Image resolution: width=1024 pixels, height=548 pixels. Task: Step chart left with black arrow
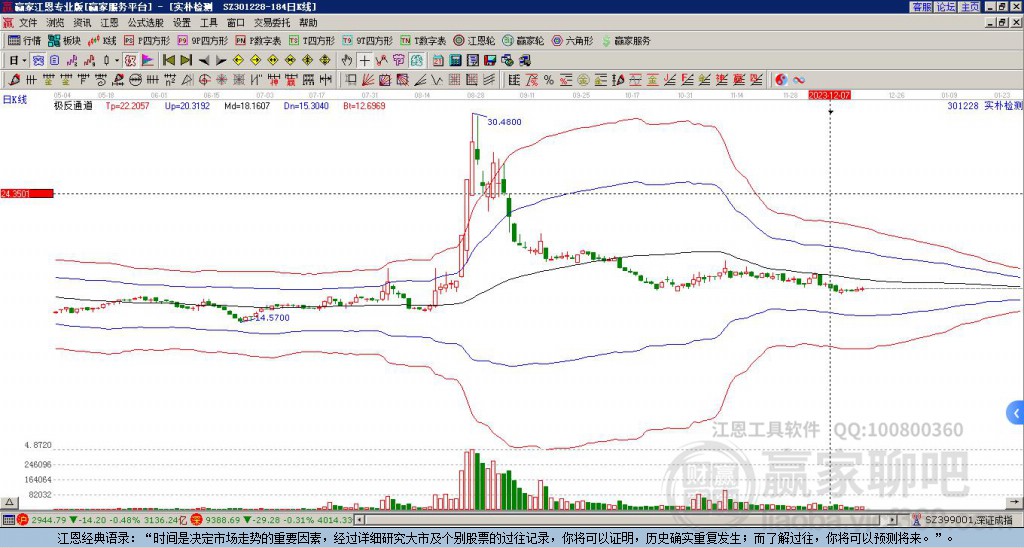coord(204,61)
